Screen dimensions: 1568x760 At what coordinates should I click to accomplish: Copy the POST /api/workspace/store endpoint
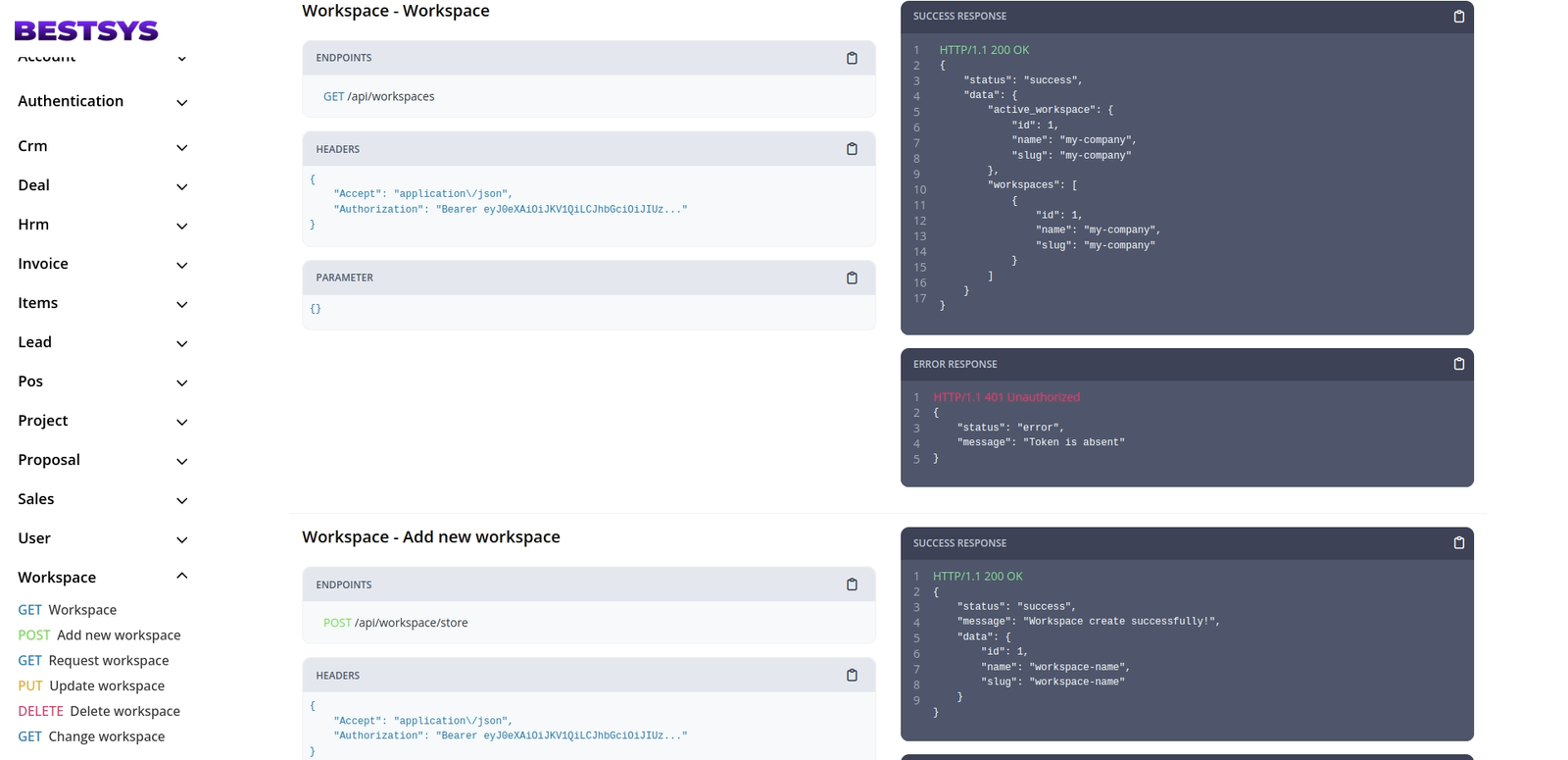tap(852, 584)
